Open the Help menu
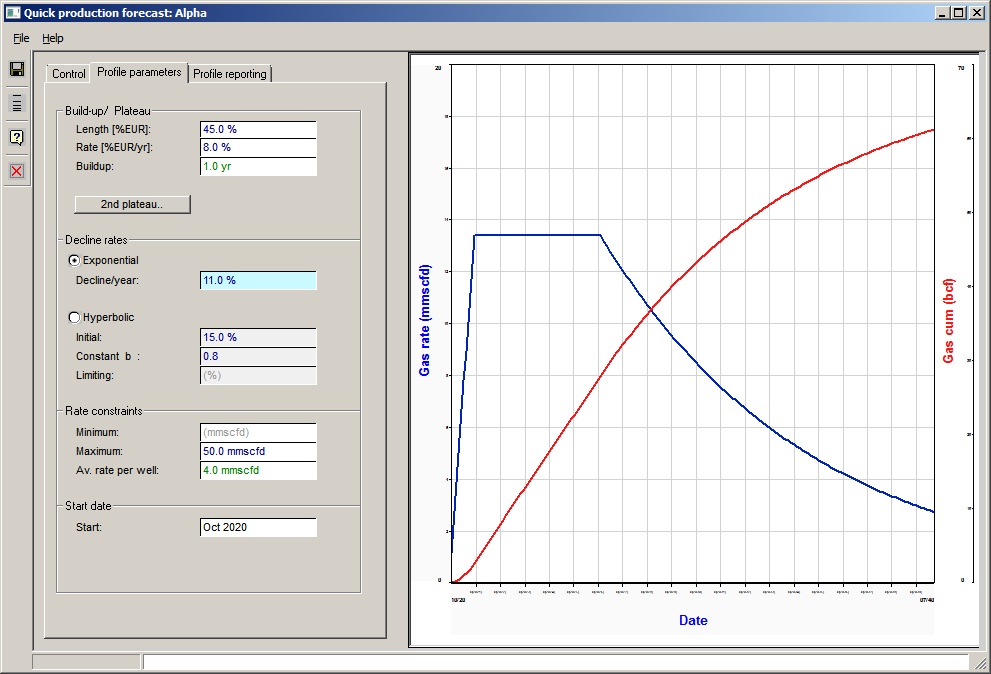 click(52, 38)
